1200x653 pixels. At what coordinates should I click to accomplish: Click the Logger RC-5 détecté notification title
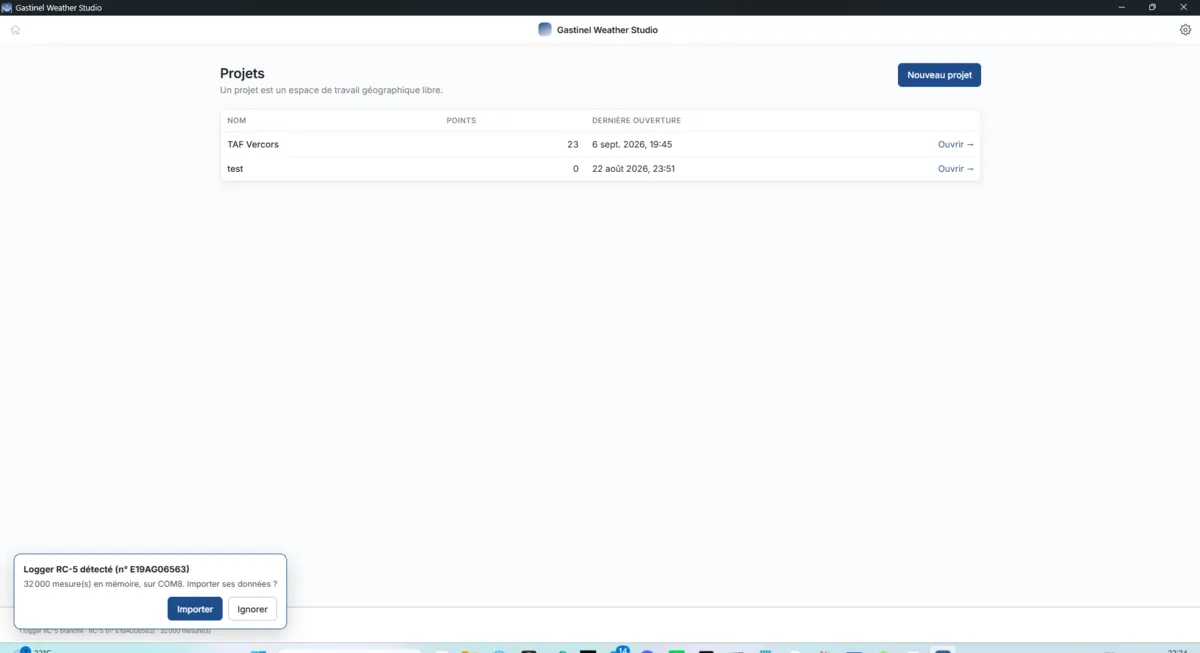tap(106, 569)
